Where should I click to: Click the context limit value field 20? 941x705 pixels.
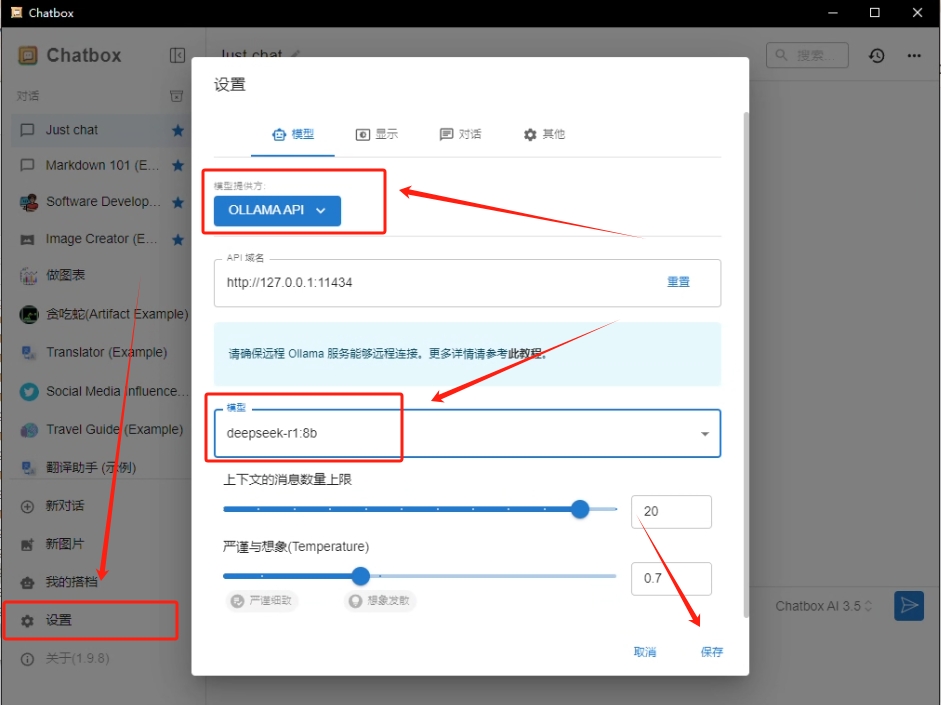click(671, 512)
